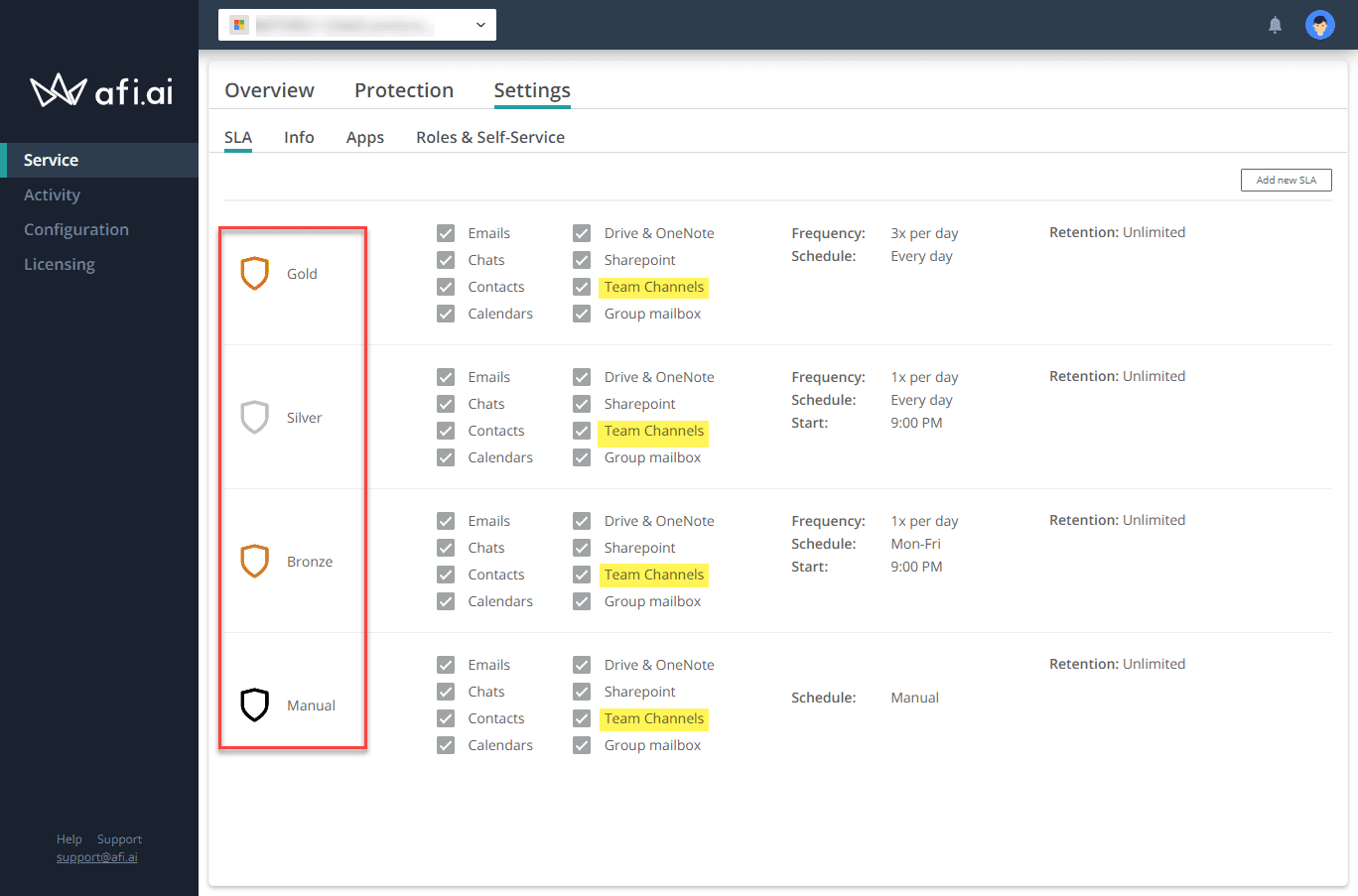Image resolution: width=1358 pixels, height=896 pixels.
Task: Expand the tenant selector dropdown
Action: [480, 25]
